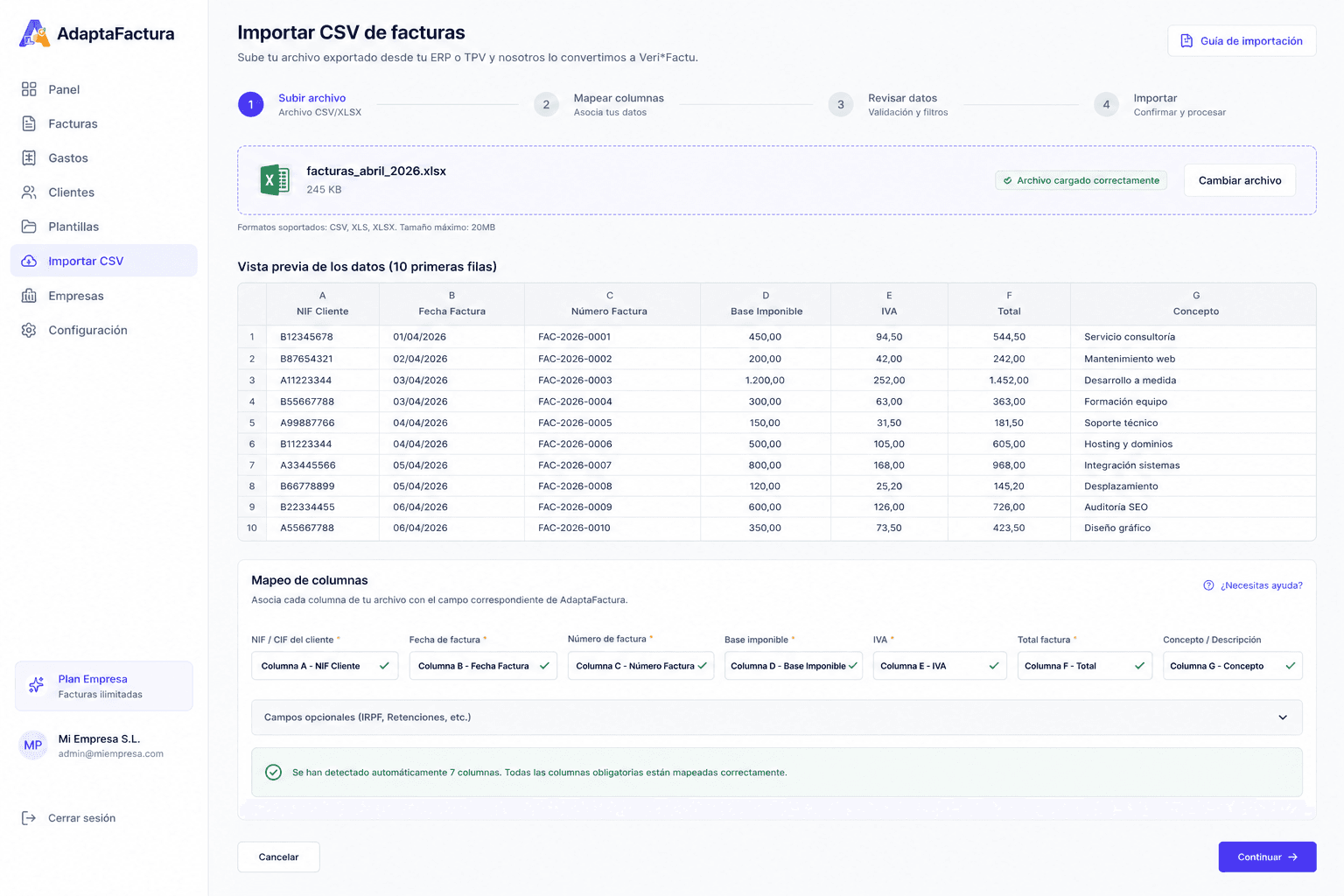Go to step 2 Mapear columnas

pos(599,105)
